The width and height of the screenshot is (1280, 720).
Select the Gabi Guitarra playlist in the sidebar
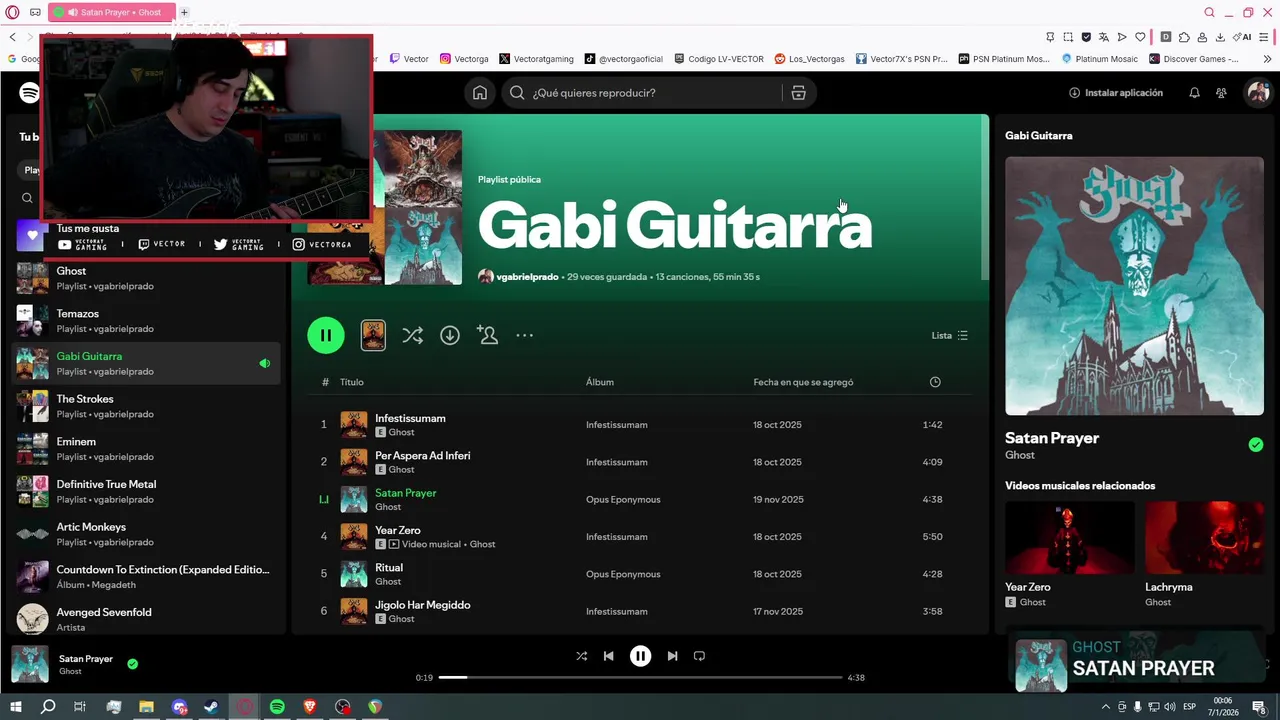(x=146, y=363)
